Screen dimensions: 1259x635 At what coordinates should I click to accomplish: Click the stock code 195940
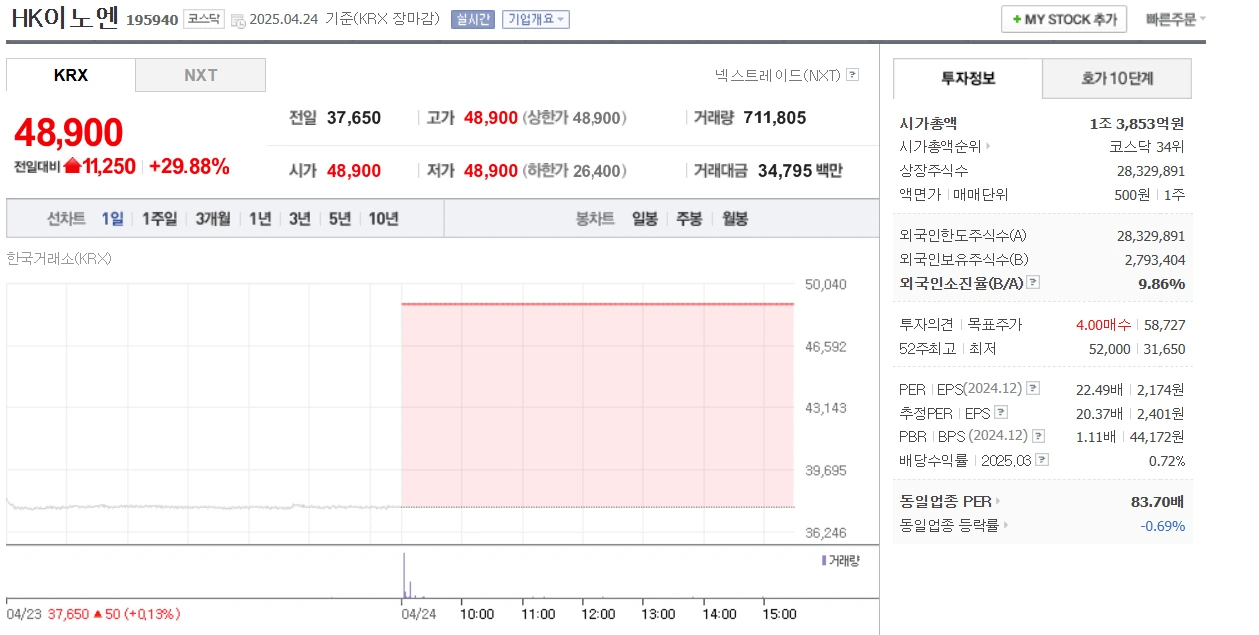[x=152, y=20]
